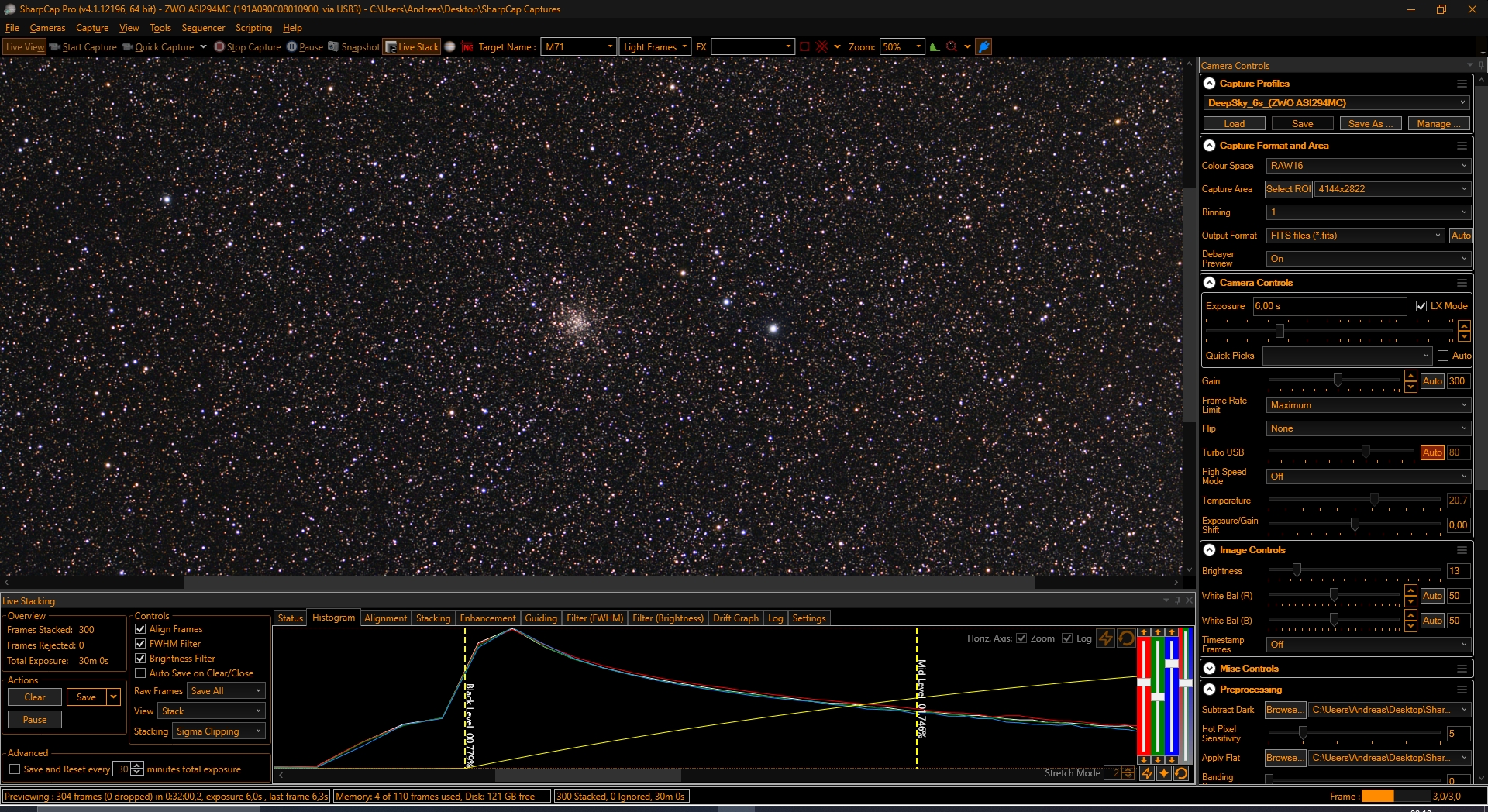Click the red square selection-area icon

click(804, 46)
